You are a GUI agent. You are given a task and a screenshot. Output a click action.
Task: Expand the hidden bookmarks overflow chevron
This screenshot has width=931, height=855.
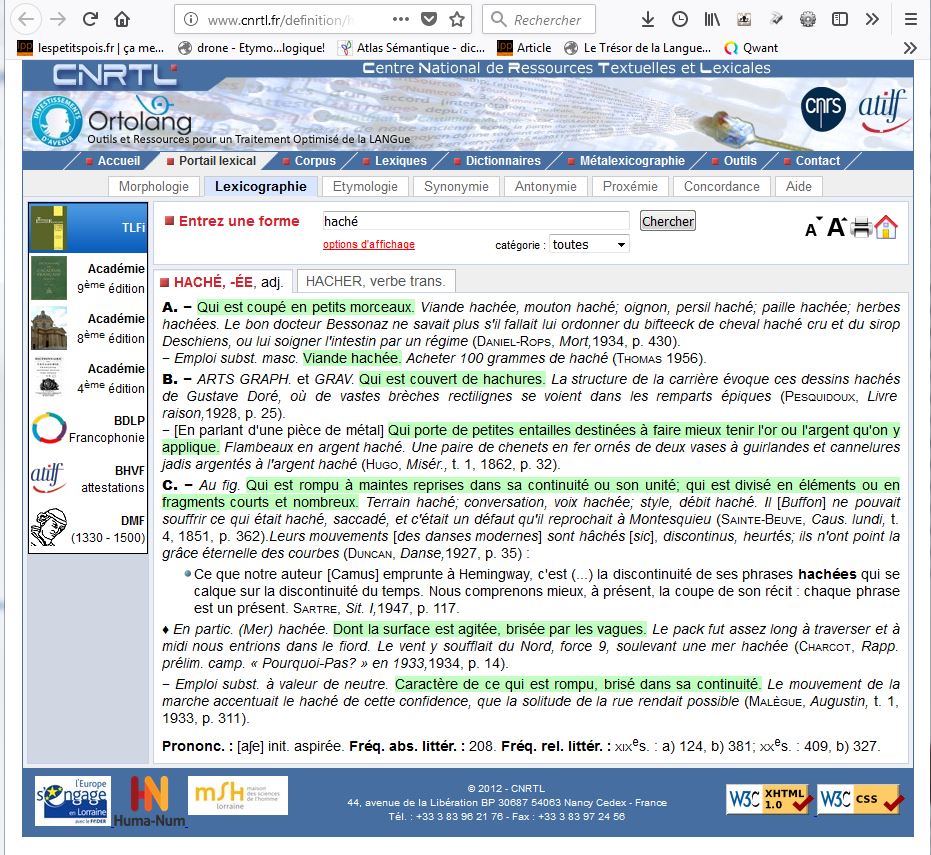pos(909,47)
